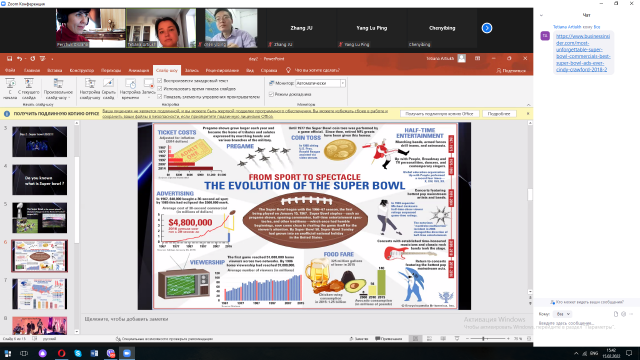
Task: Toggle Use Timings checkbox
Action: (160, 89)
